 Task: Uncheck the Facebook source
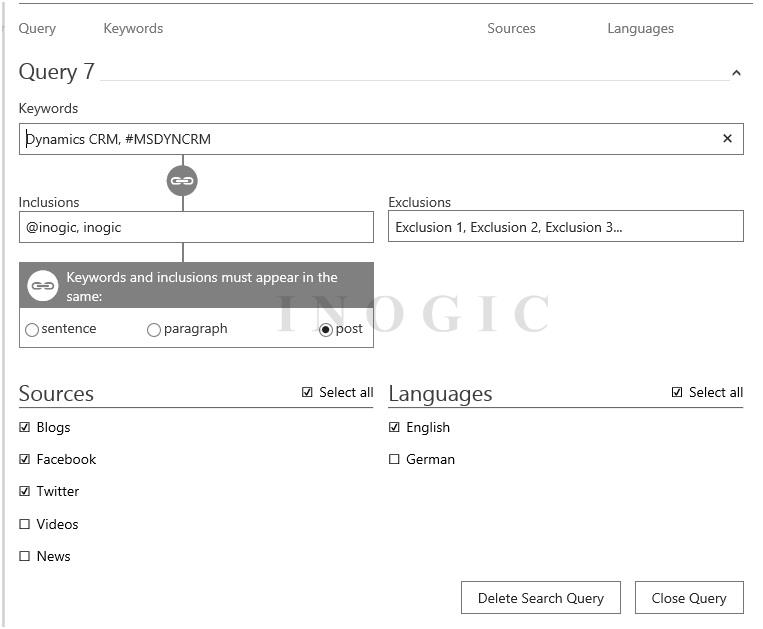(x=24, y=459)
